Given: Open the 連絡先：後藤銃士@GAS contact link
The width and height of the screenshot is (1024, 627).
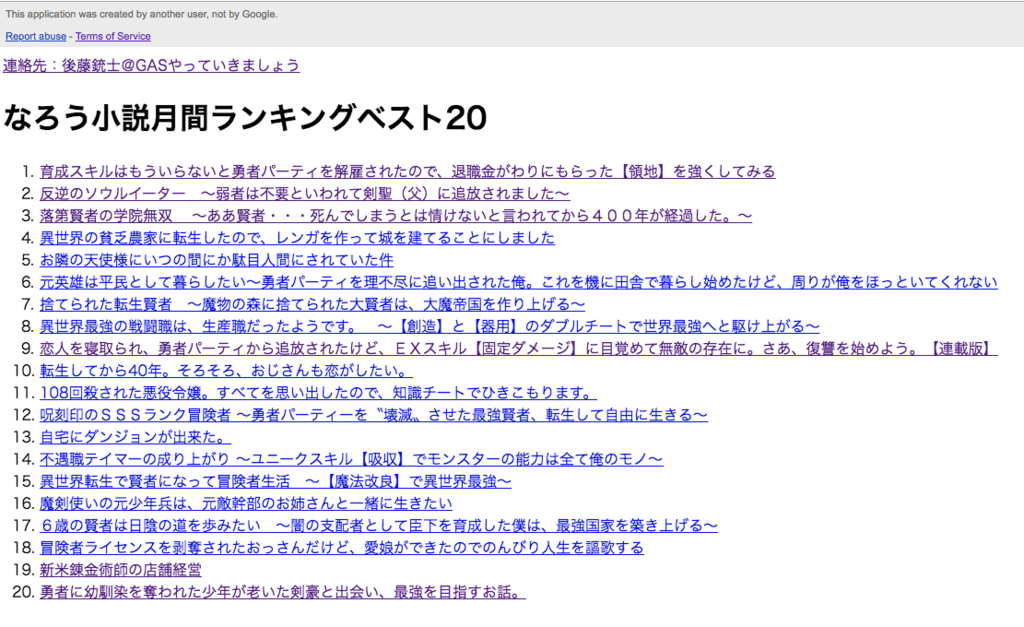Looking at the screenshot, I should coord(152,65).
